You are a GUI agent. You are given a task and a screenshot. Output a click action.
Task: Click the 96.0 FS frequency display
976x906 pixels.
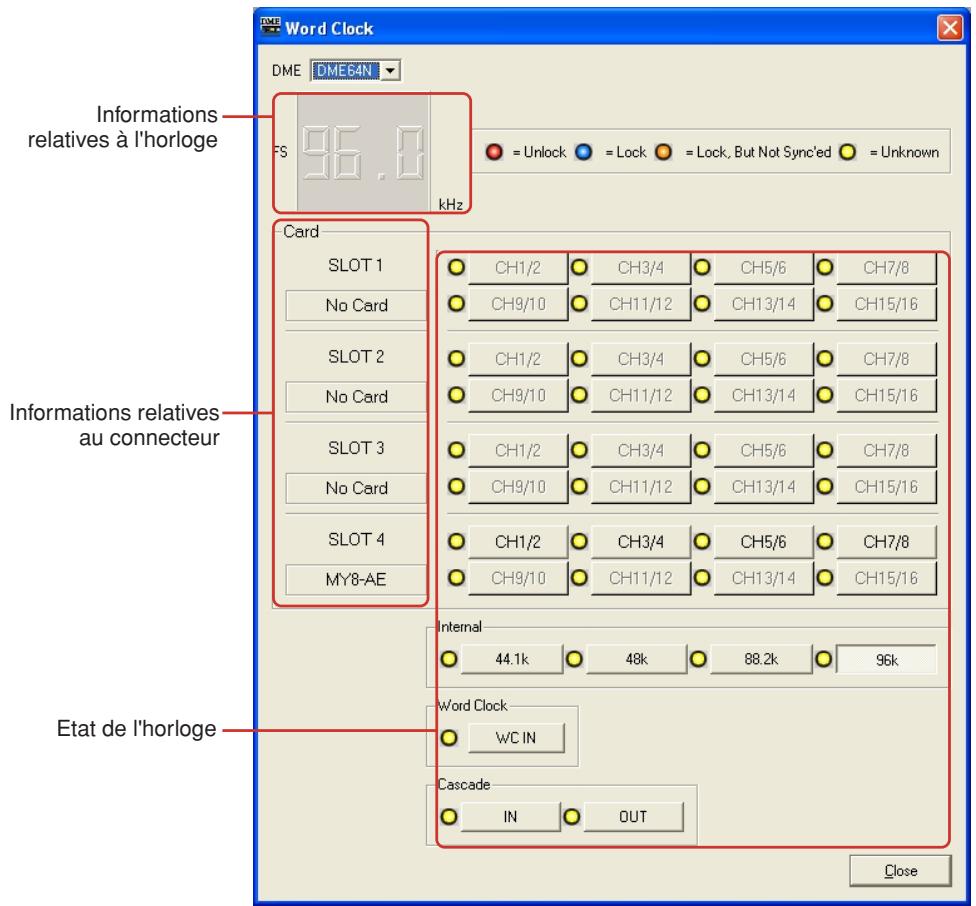[363, 153]
